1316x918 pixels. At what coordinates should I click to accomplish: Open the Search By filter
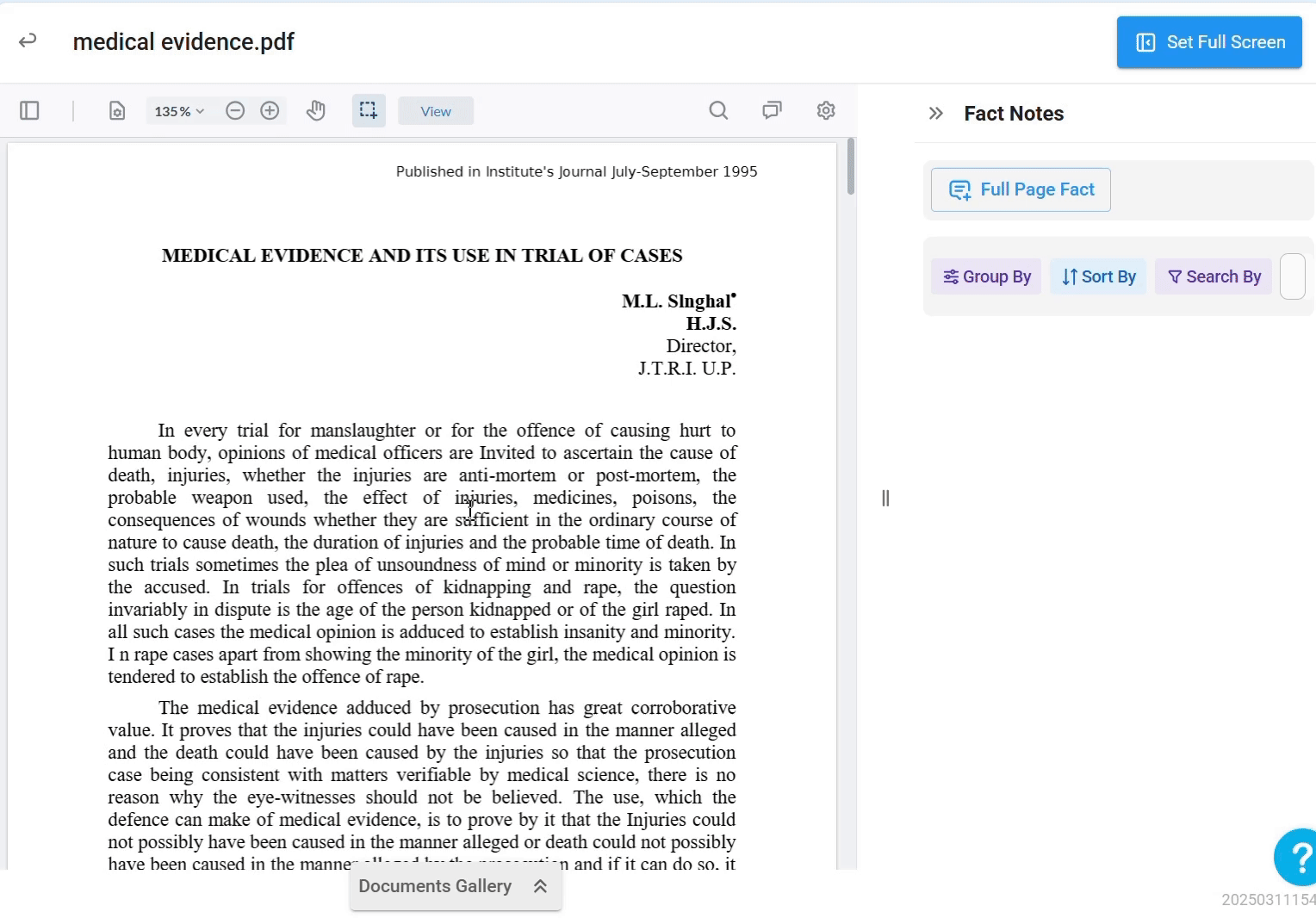[1214, 276]
